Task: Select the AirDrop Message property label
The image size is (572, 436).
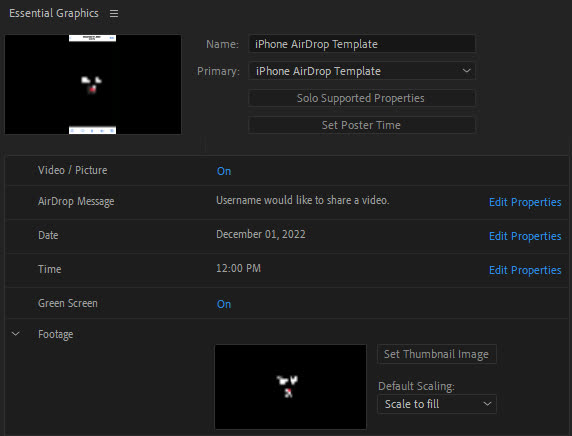Action: click(x=76, y=201)
